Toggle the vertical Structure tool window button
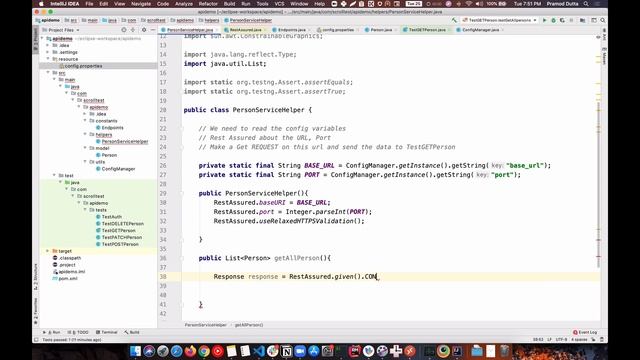Viewport: 640px width, 360px height. coord(36,277)
